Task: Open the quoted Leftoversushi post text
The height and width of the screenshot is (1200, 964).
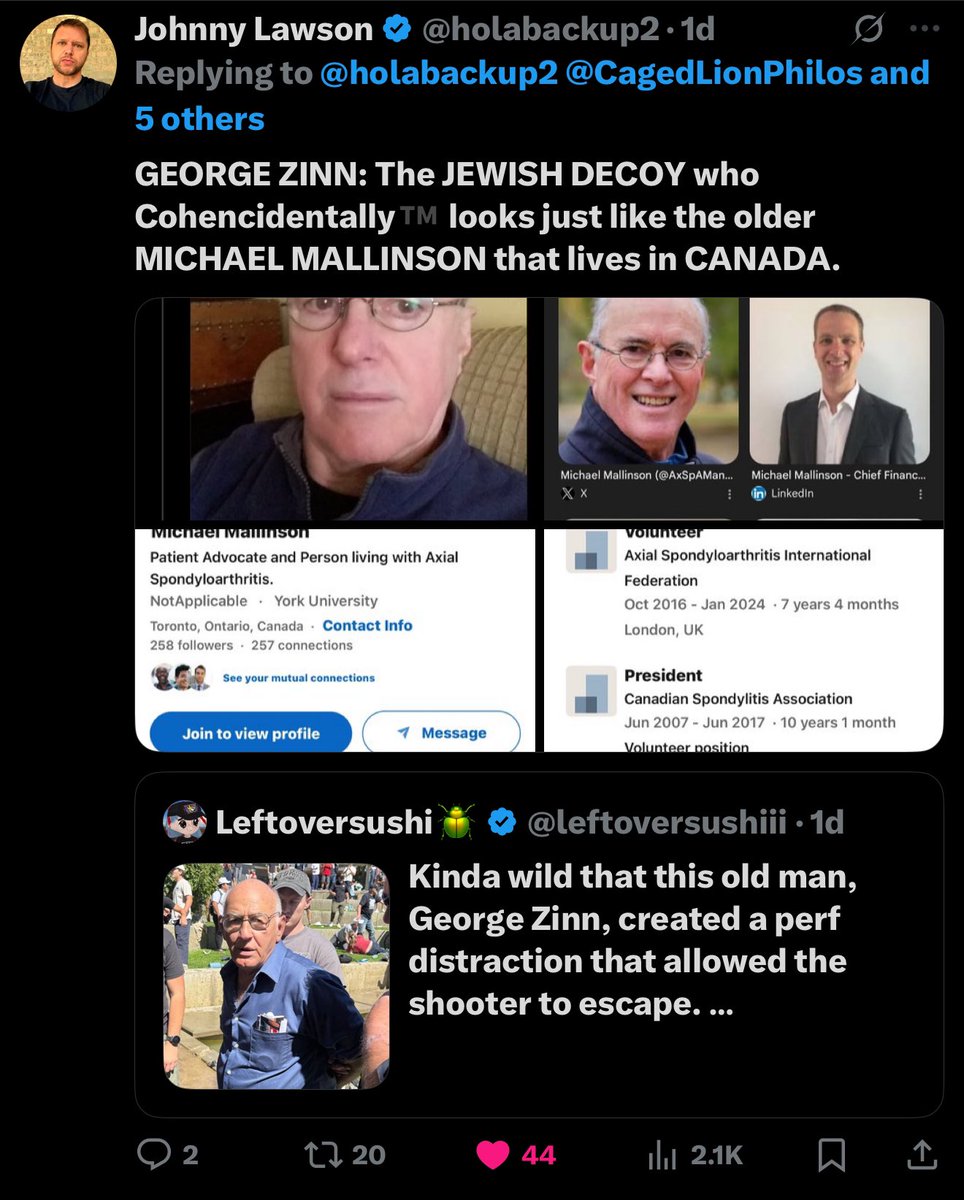Action: click(633, 942)
